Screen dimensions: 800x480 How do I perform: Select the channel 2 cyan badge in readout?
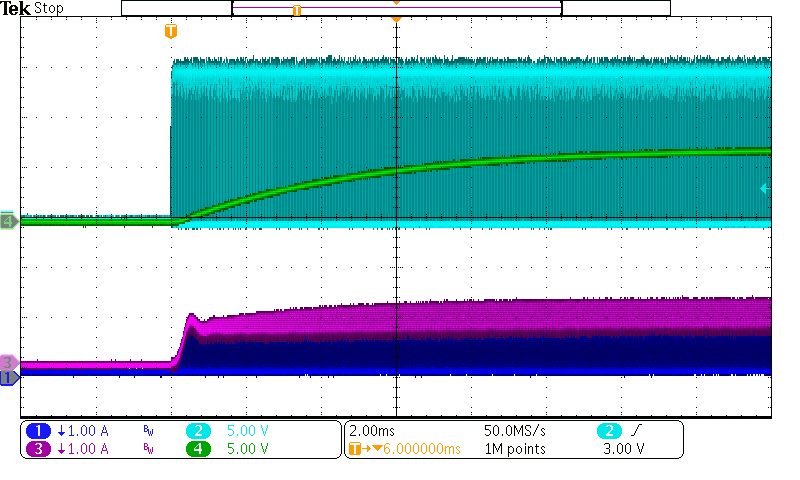pos(198,430)
